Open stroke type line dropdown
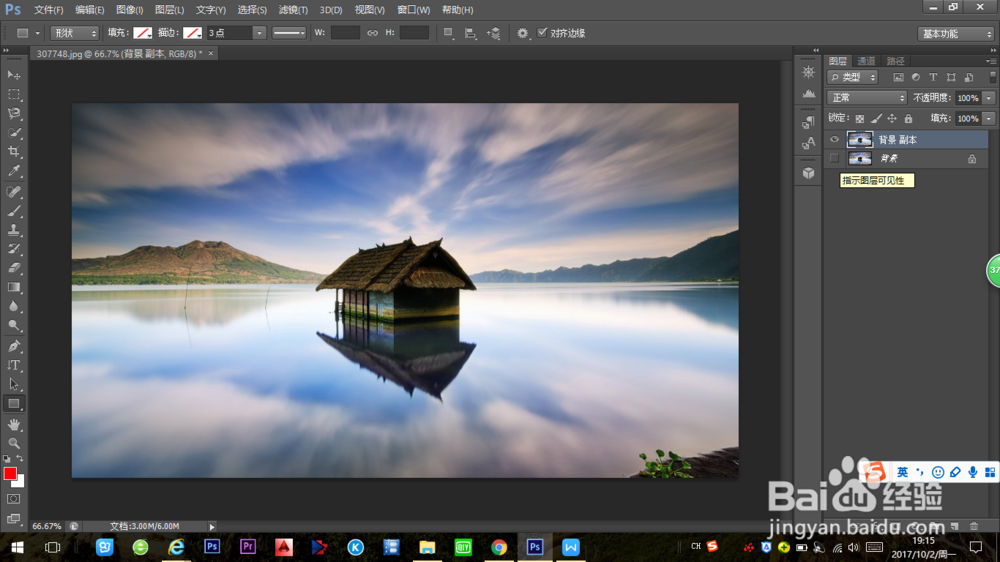The height and width of the screenshot is (562, 1000). coord(289,33)
